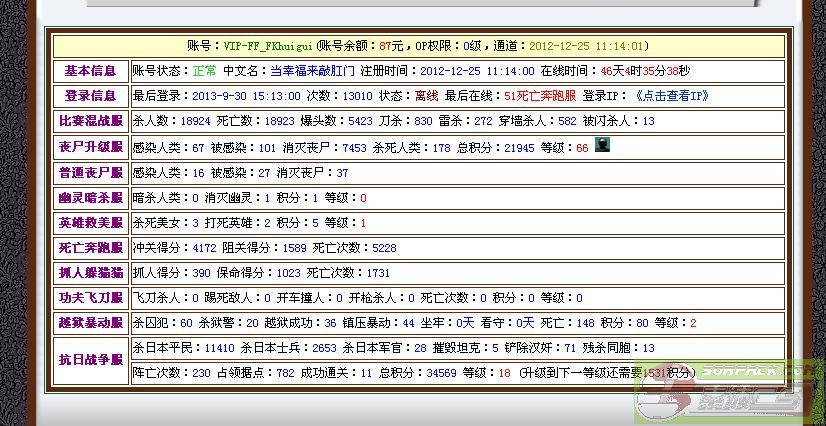
Task: Click the rank avatar icon beside level 66
Action: coord(603,146)
